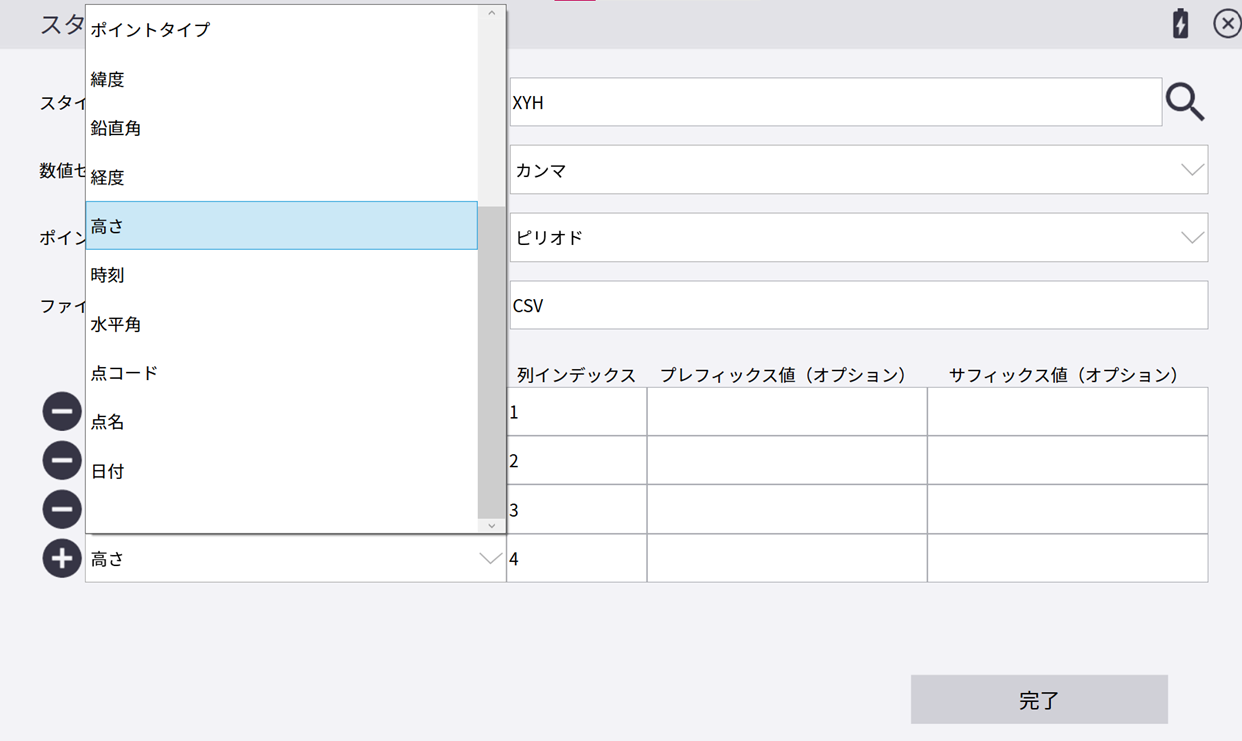
Task: Select 鉛直角 from the list
Action: click(281, 128)
